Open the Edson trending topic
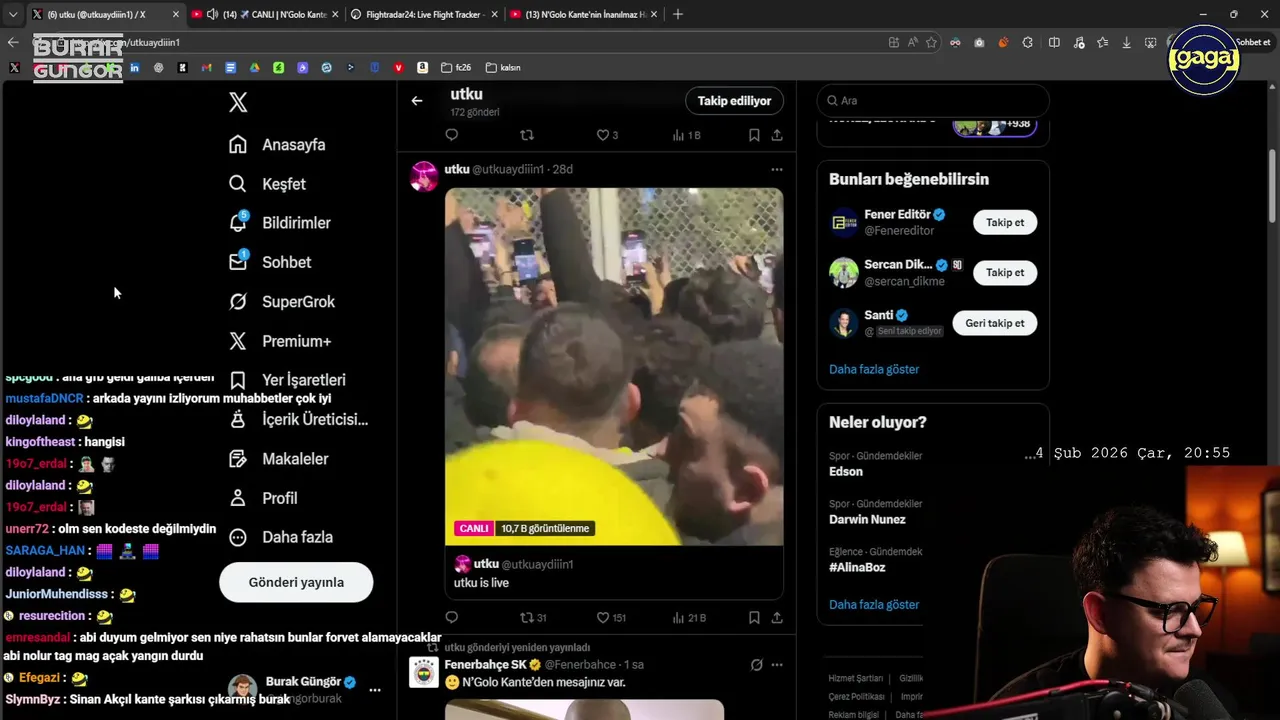The height and width of the screenshot is (720, 1280). coord(846,472)
